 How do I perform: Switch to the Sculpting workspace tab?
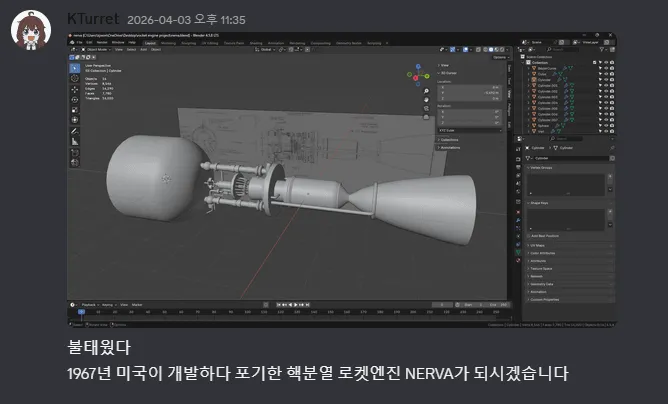tap(188, 43)
